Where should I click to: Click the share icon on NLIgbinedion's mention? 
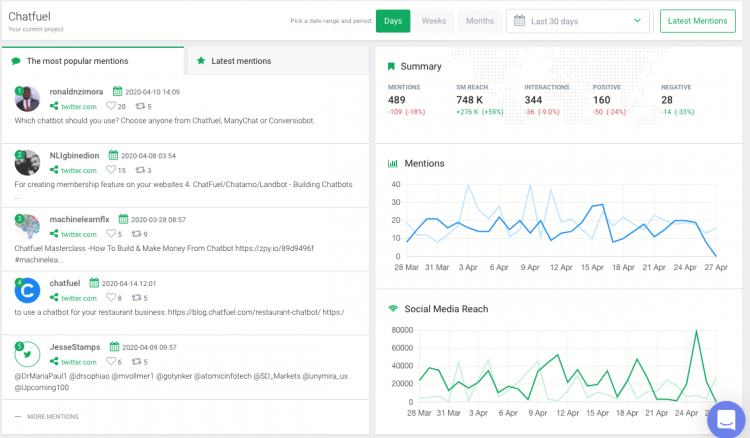[x=54, y=169]
